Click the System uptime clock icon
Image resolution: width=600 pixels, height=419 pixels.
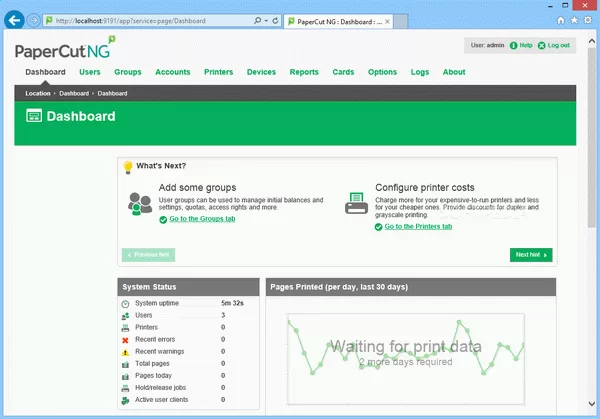pyautogui.click(x=125, y=304)
